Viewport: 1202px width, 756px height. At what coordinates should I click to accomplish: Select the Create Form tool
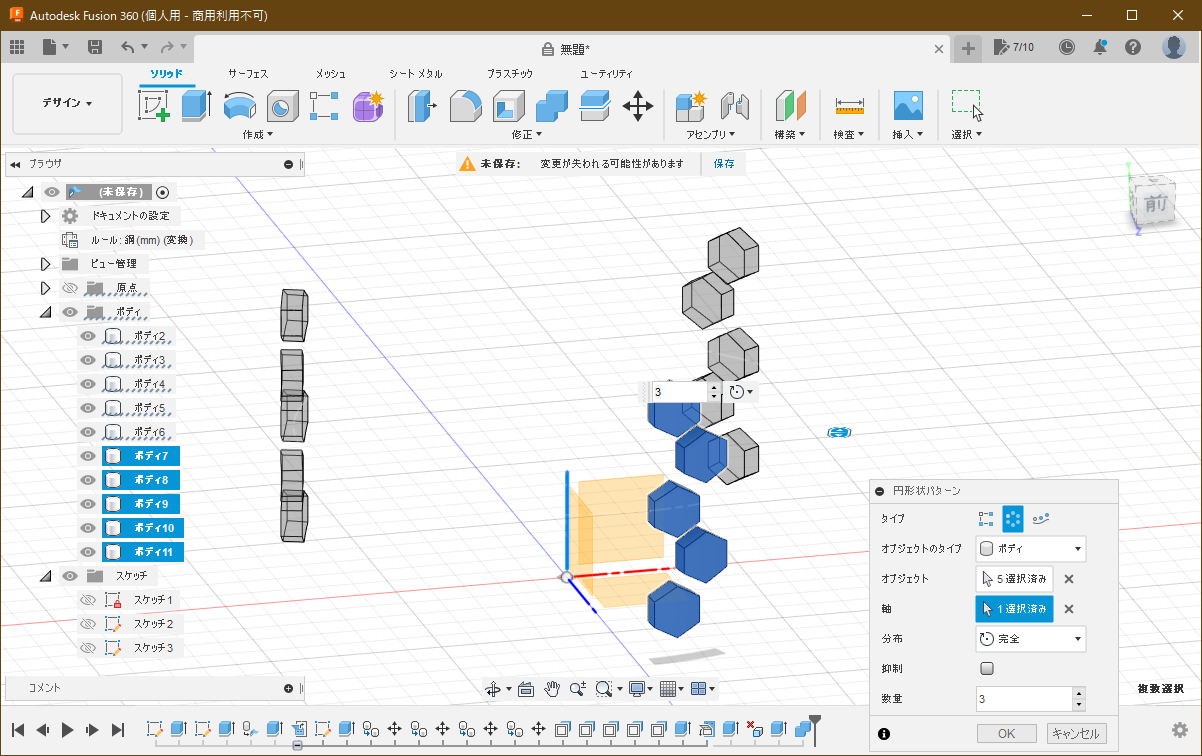pos(368,105)
